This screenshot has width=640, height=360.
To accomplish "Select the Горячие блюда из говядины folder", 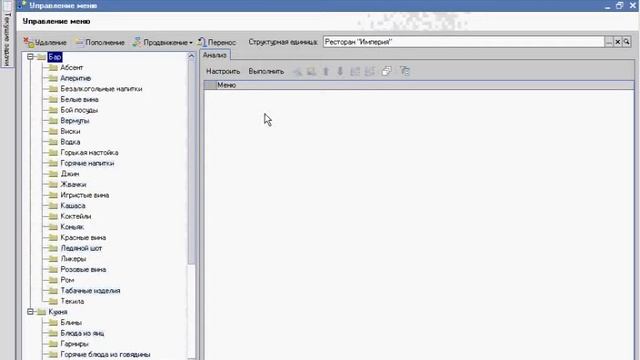I will pyautogui.click(x=105, y=354).
